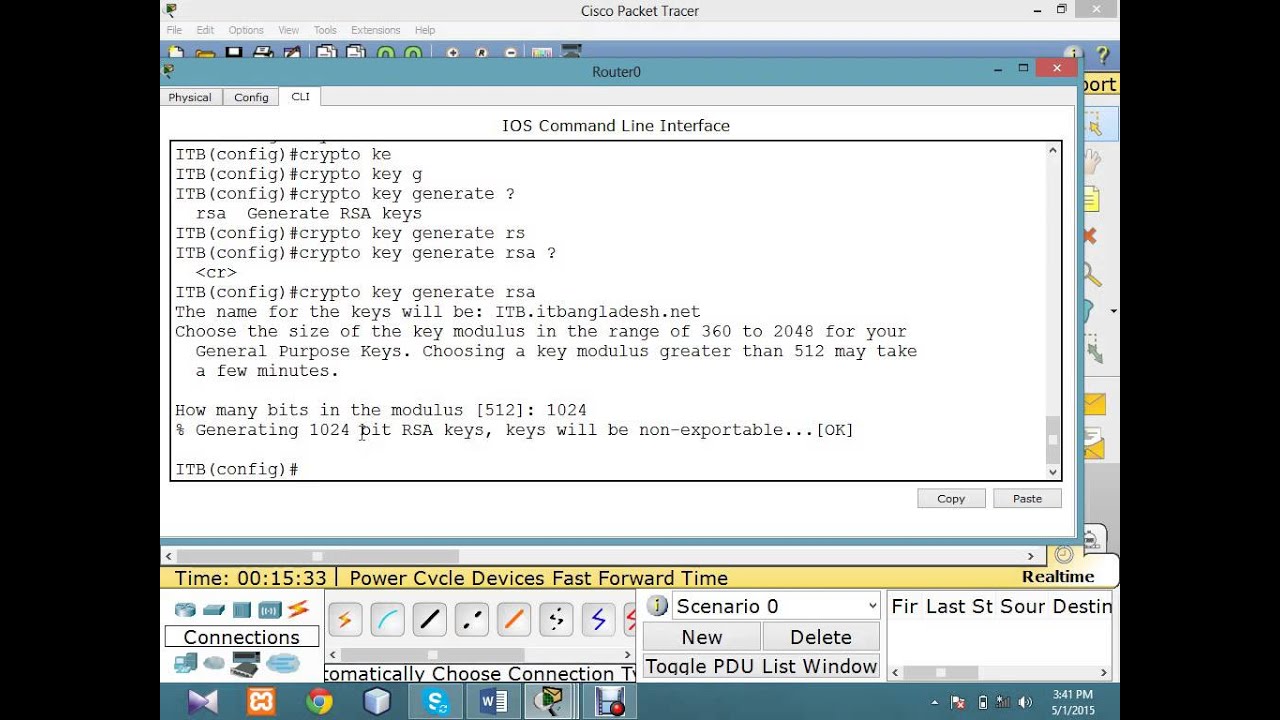The width and height of the screenshot is (1280, 720).
Task: Open the Extensions menu
Action: pos(376,30)
